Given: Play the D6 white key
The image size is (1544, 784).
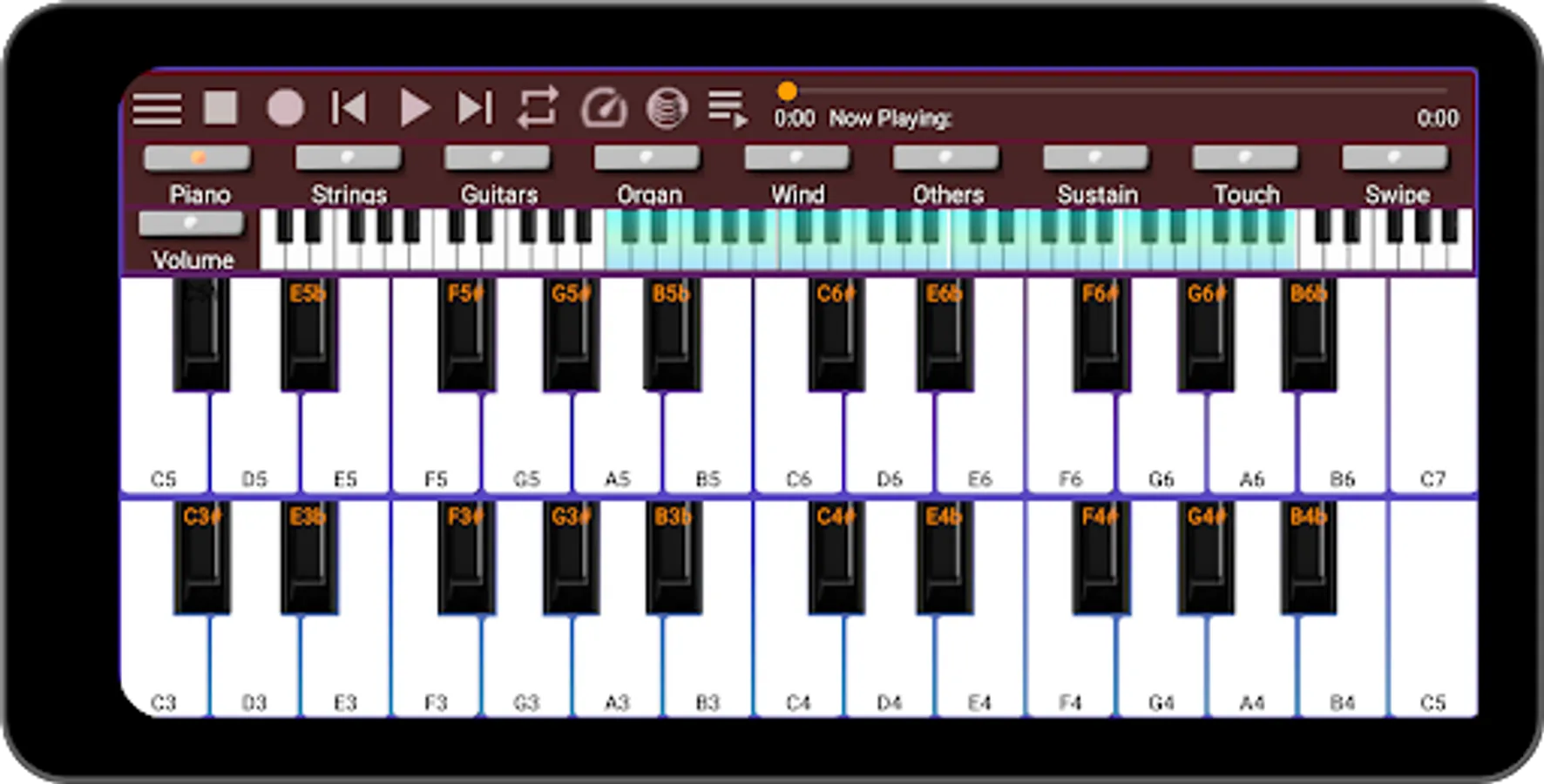Looking at the screenshot, I should (x=889, y=444).
